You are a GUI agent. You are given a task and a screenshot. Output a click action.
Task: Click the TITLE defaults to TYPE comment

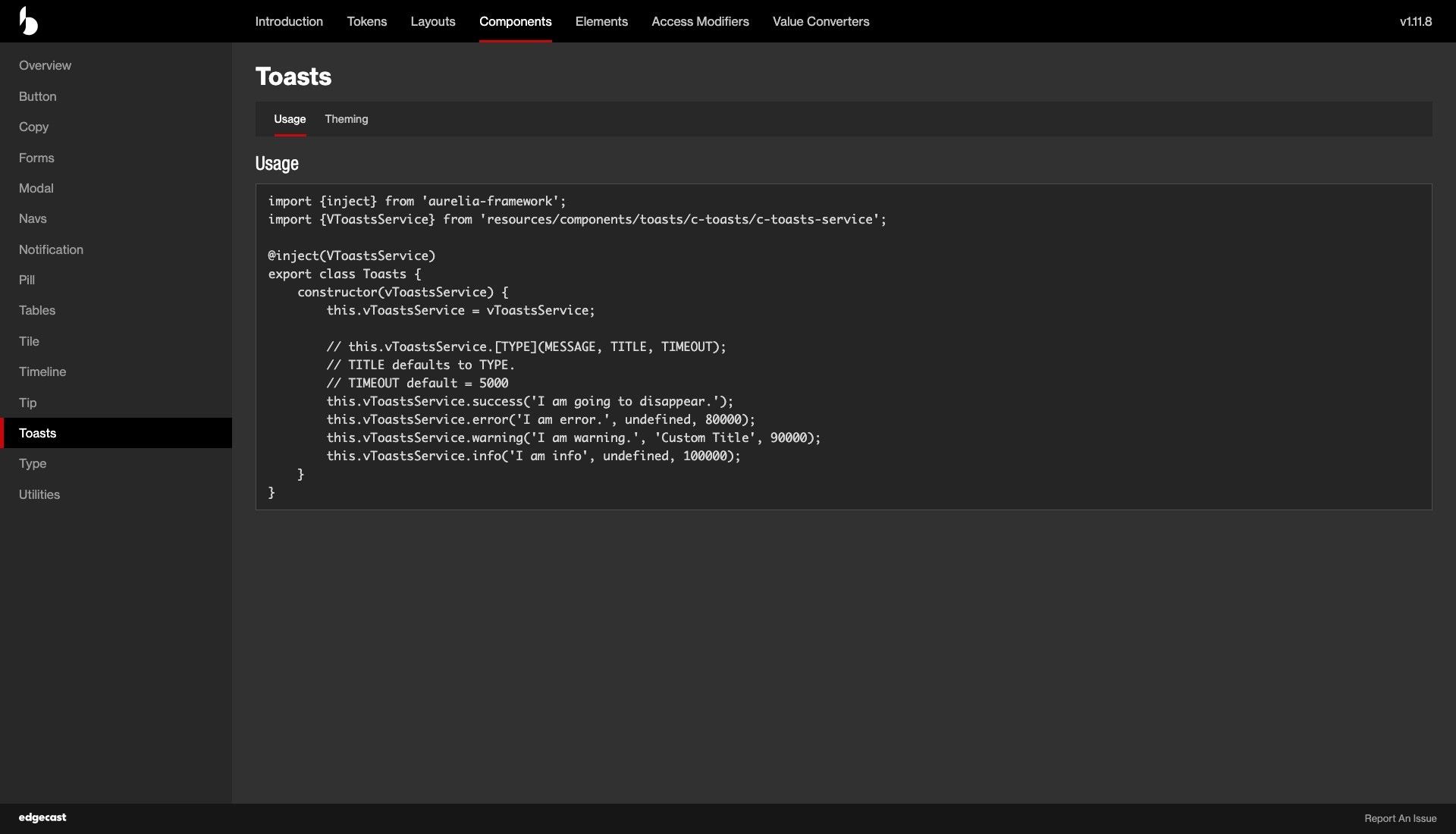420,365
